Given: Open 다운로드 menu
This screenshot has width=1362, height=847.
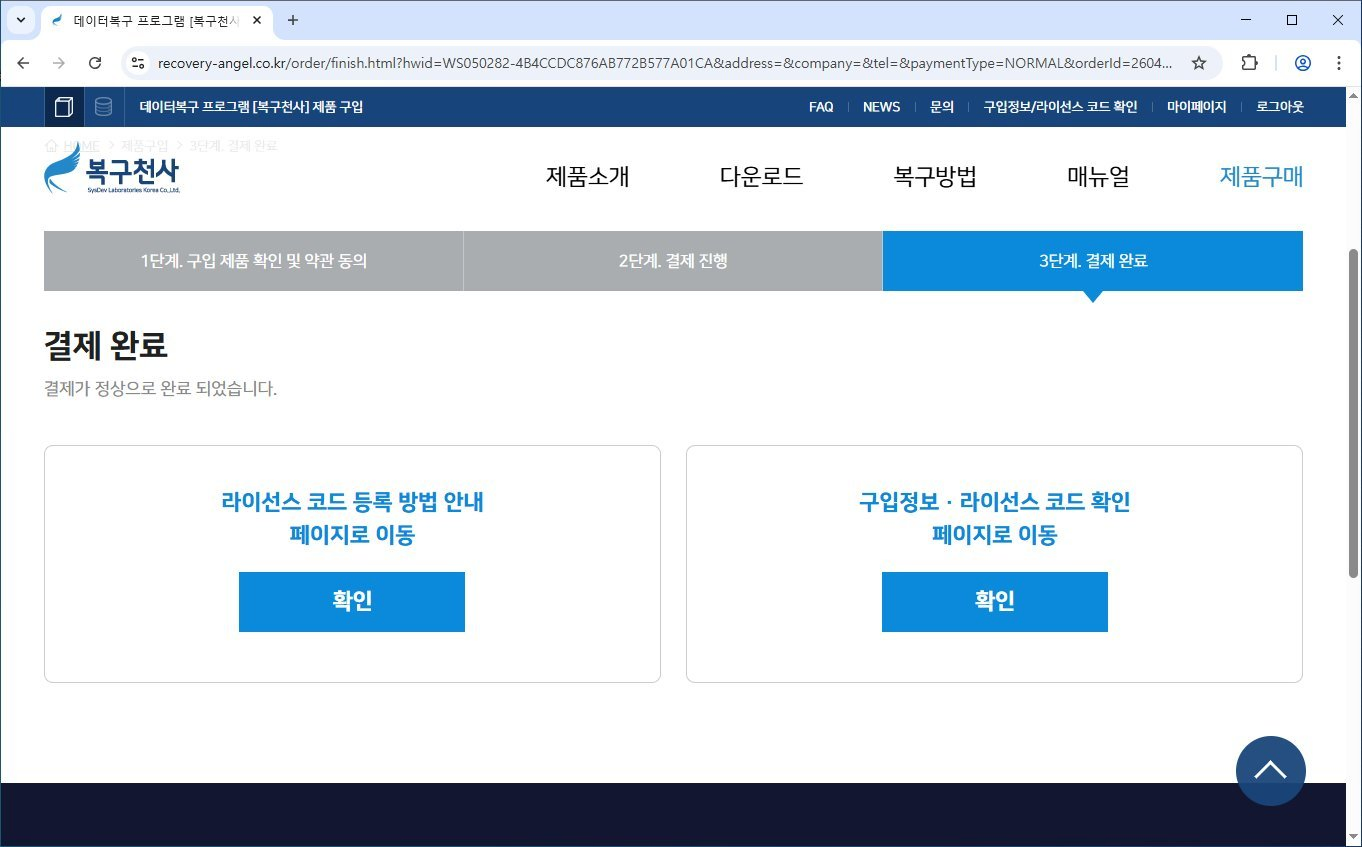Looking at the screenshot, I should point(761,177).
